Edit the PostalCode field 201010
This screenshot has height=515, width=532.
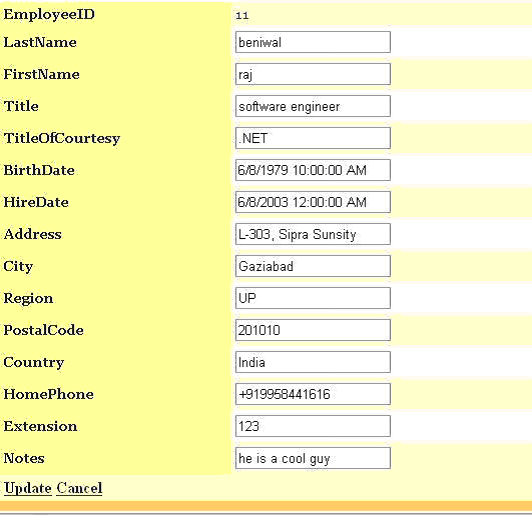(x=313, y=330)
